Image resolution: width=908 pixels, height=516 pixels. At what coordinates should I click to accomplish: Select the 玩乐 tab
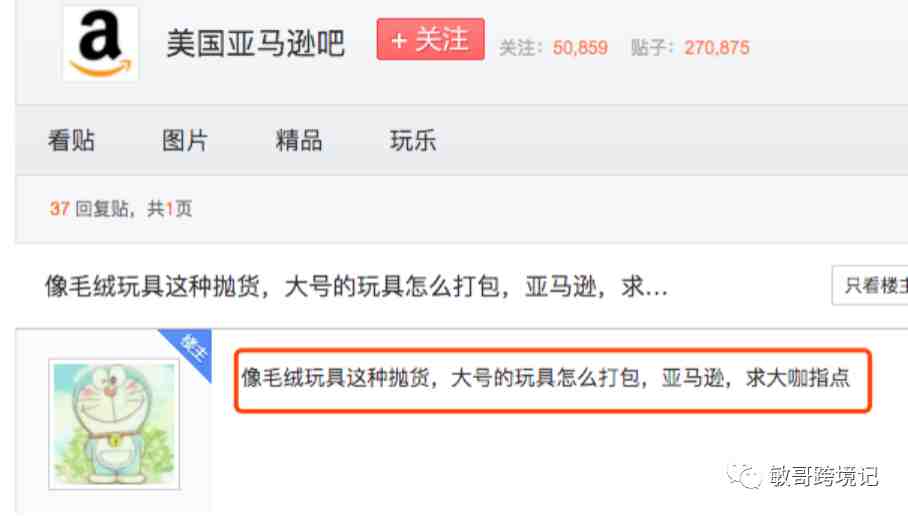pyautogui.click(x=413, y=141)
